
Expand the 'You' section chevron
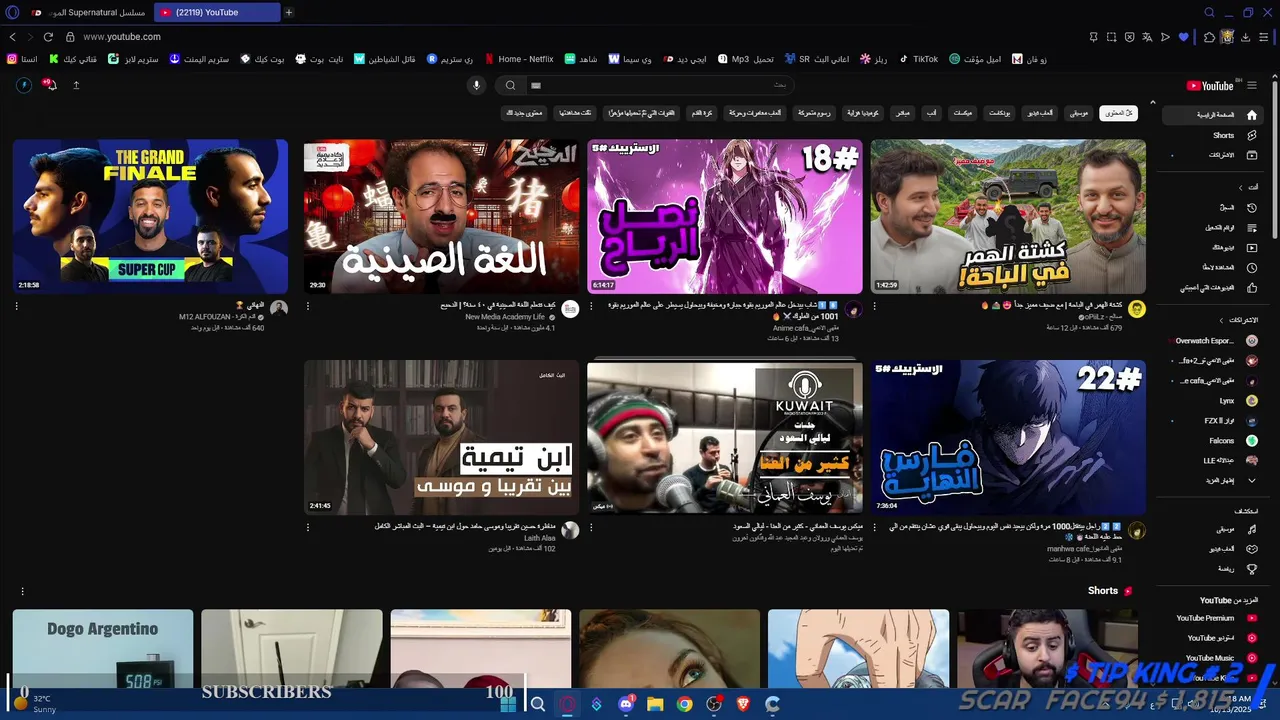pyautogui.click(x=1240, y=187)
